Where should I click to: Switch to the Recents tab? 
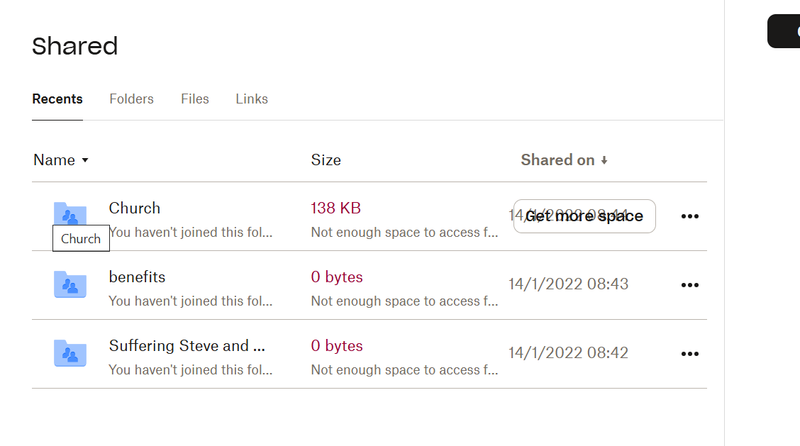[x=57, y=99]
